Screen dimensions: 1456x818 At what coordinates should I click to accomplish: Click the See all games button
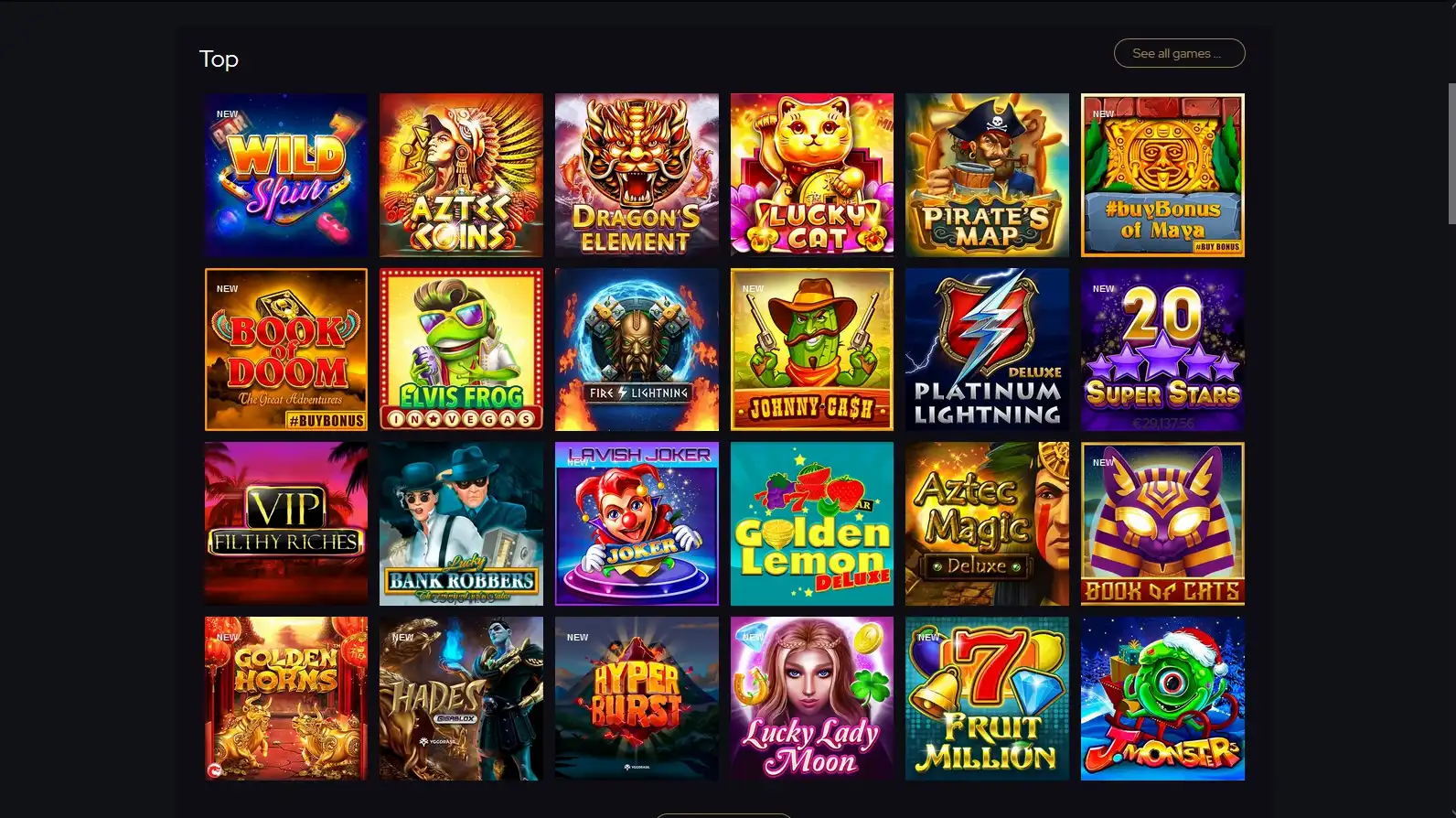[x=1179, y=53]
